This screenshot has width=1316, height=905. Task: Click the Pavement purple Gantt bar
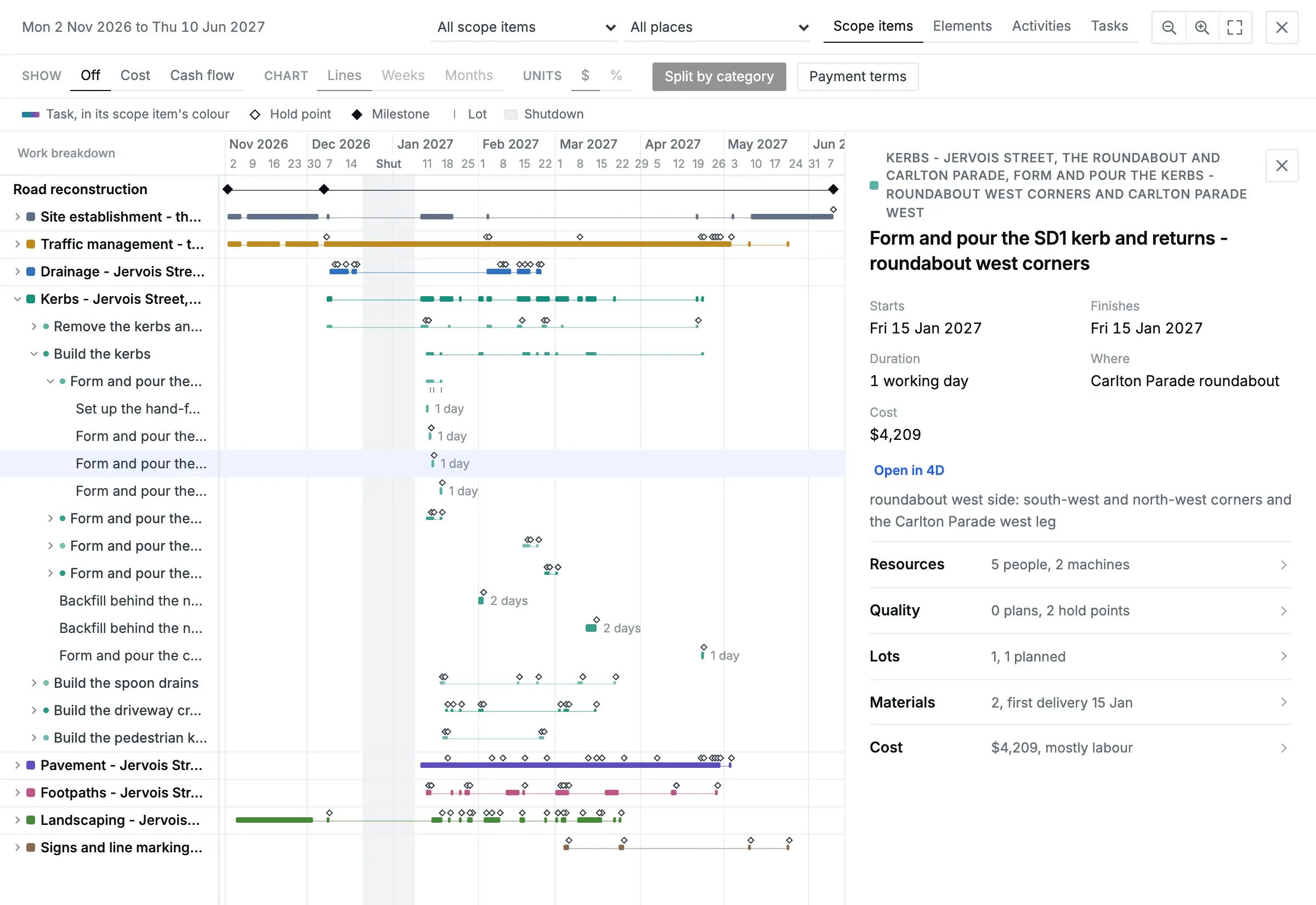570,766
